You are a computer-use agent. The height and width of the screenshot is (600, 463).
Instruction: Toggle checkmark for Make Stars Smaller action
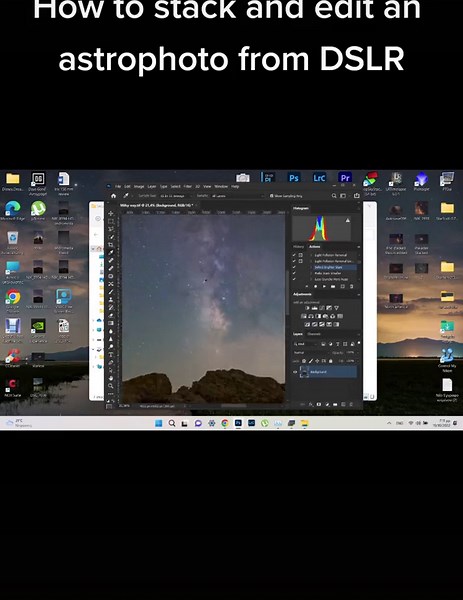coord(294,273)
